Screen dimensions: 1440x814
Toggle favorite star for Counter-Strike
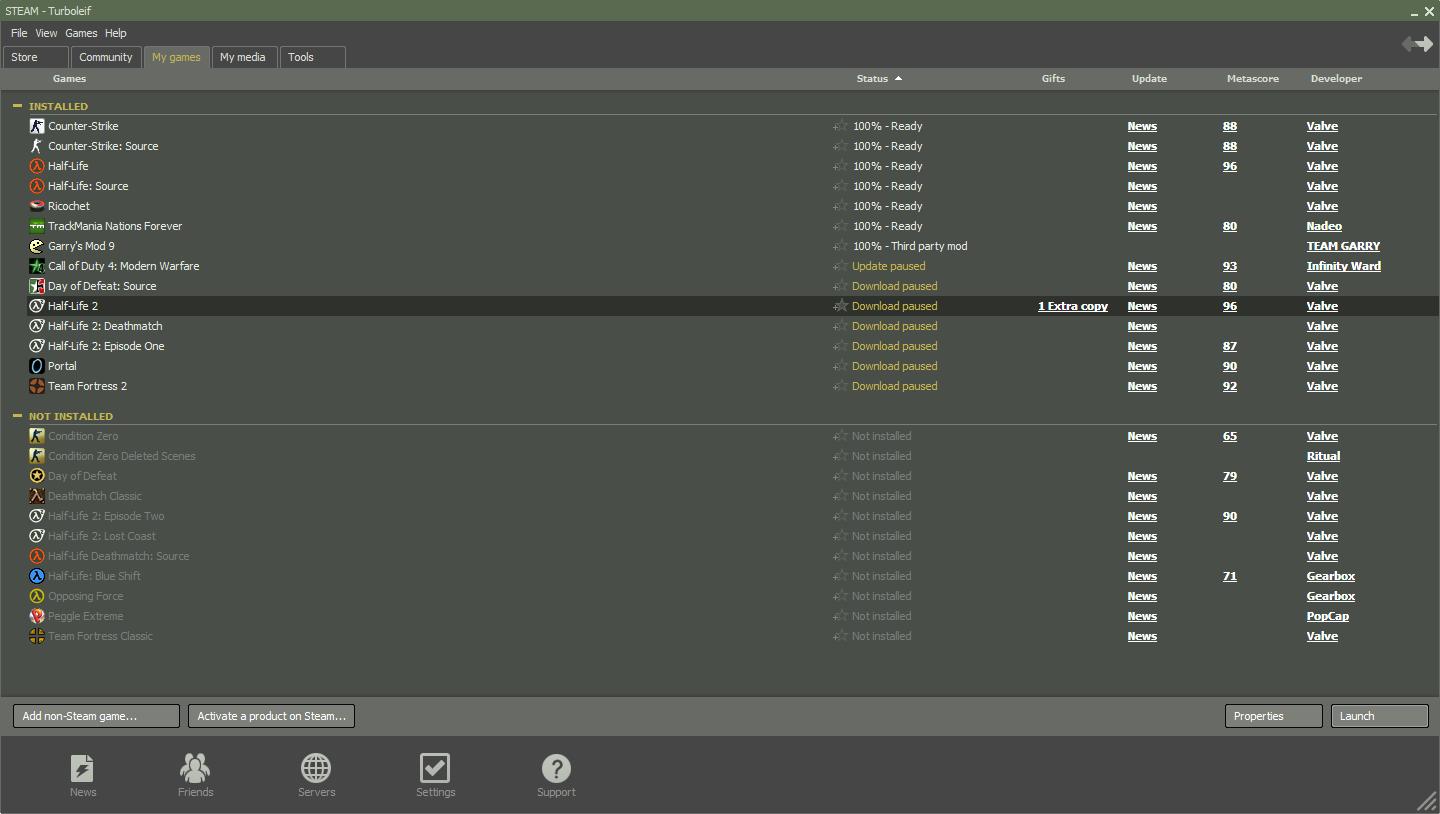point(841,126)
